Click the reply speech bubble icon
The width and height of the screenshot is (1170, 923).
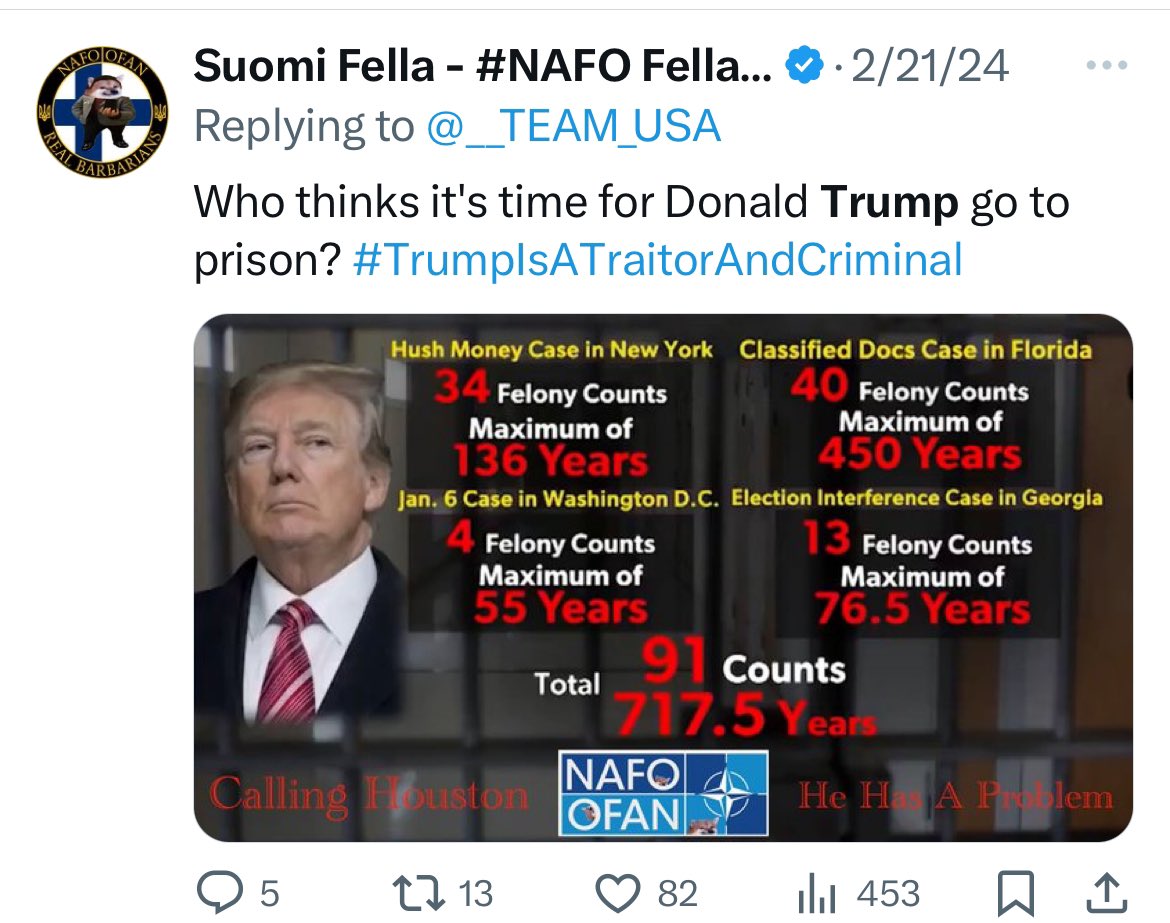point(215,892)
